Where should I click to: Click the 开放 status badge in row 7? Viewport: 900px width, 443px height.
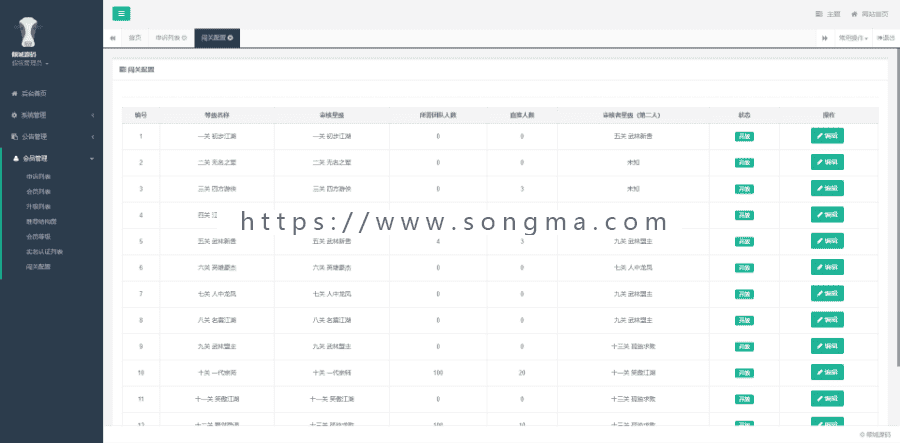(x=744, y=294)
